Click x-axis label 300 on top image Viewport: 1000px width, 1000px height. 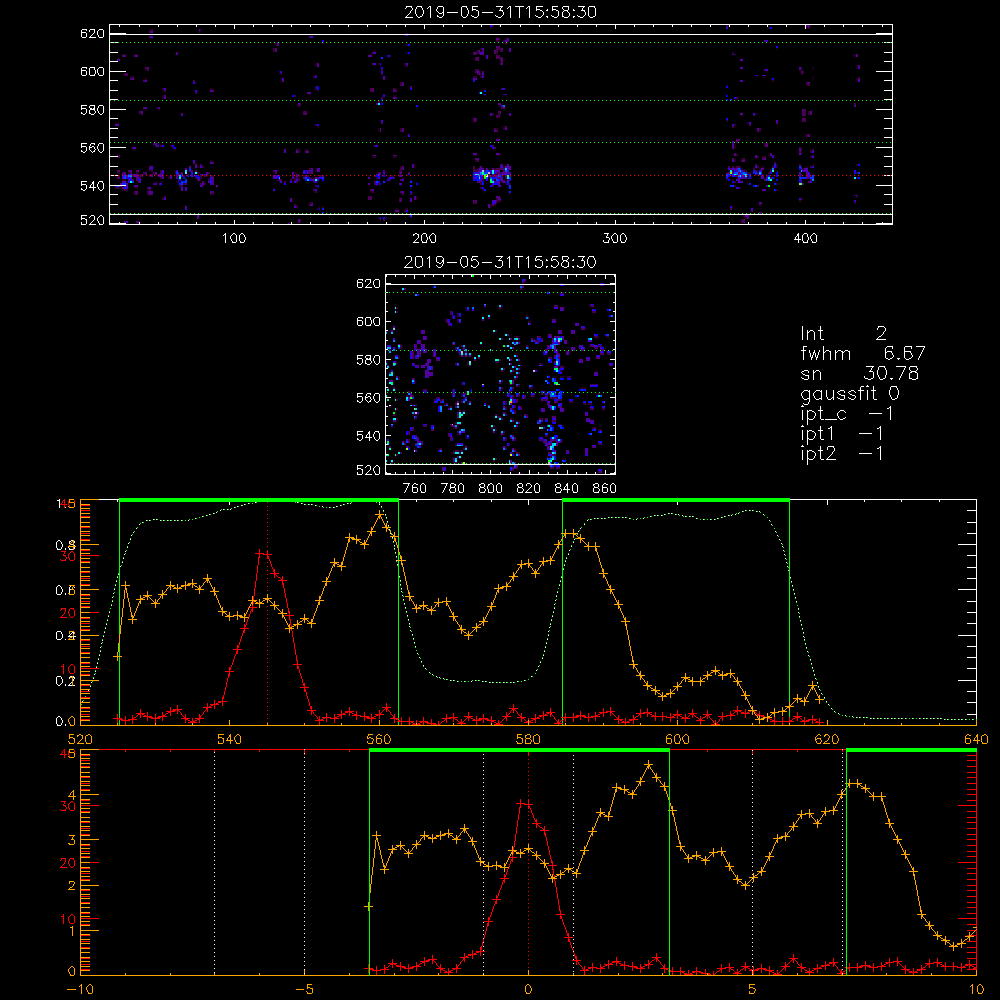[614, 239]
